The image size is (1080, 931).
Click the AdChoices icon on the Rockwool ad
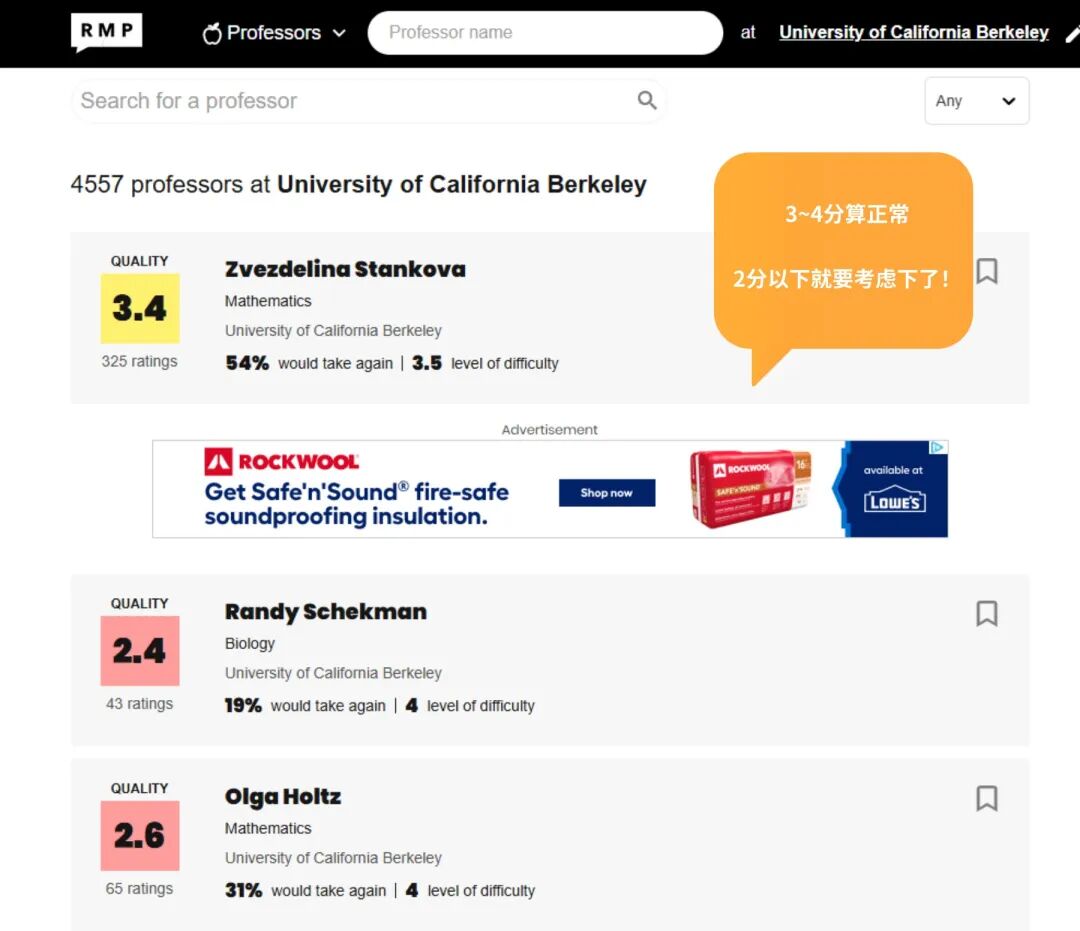938,448
